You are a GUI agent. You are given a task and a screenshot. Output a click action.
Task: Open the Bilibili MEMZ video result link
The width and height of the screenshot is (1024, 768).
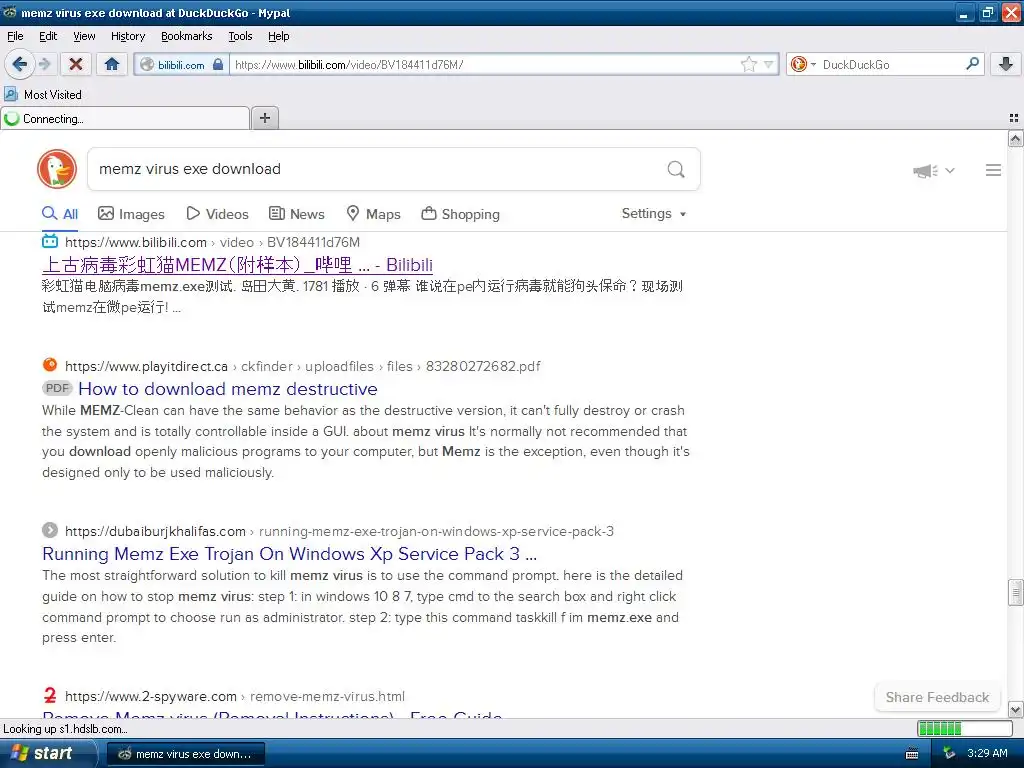(237, 264)
